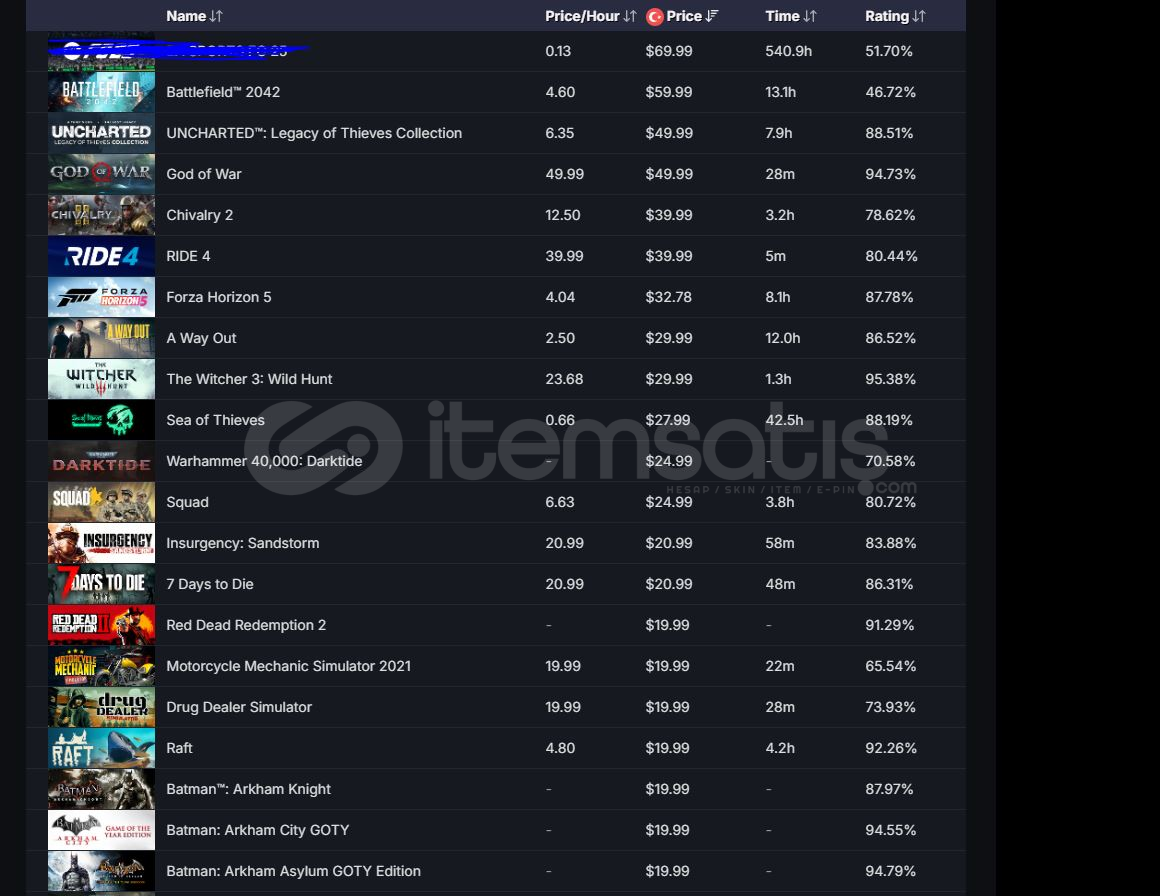
Task: Open UNCHARTED: Legacy of Thieves Collection link
Action: click(x=314, y=133)
